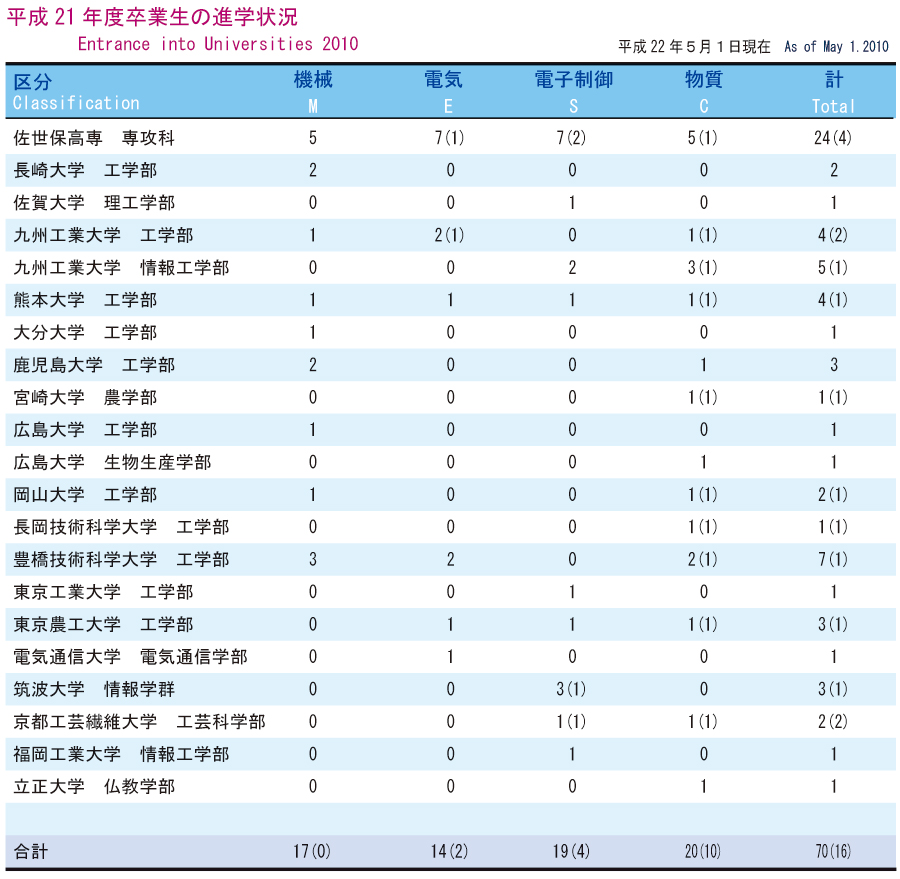900x879 pixels.
Task: Click the row label 電気通信大学 電気通信学部
Action: coord(130,657)
